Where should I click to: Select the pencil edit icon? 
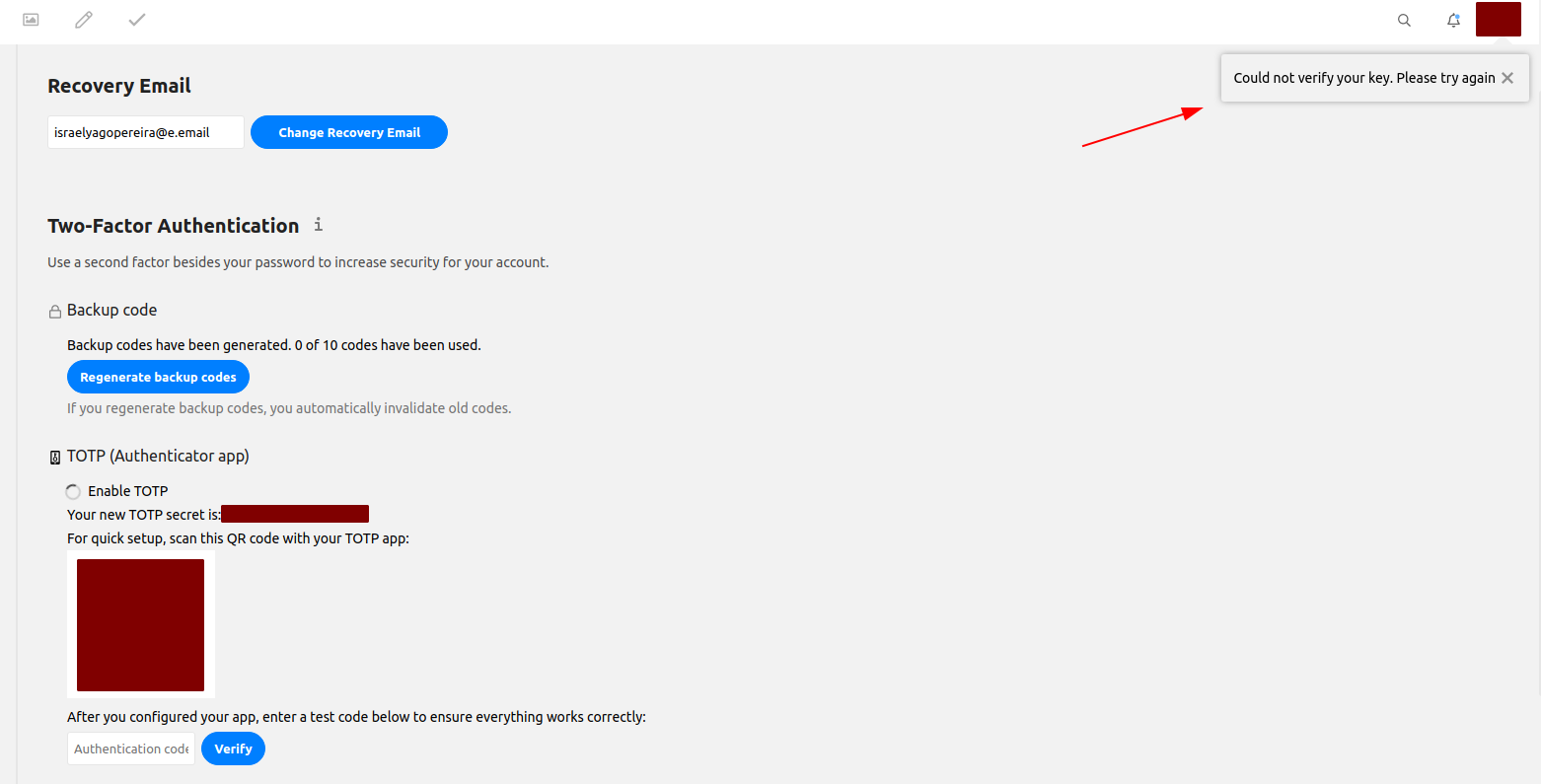tap(83, 19)
